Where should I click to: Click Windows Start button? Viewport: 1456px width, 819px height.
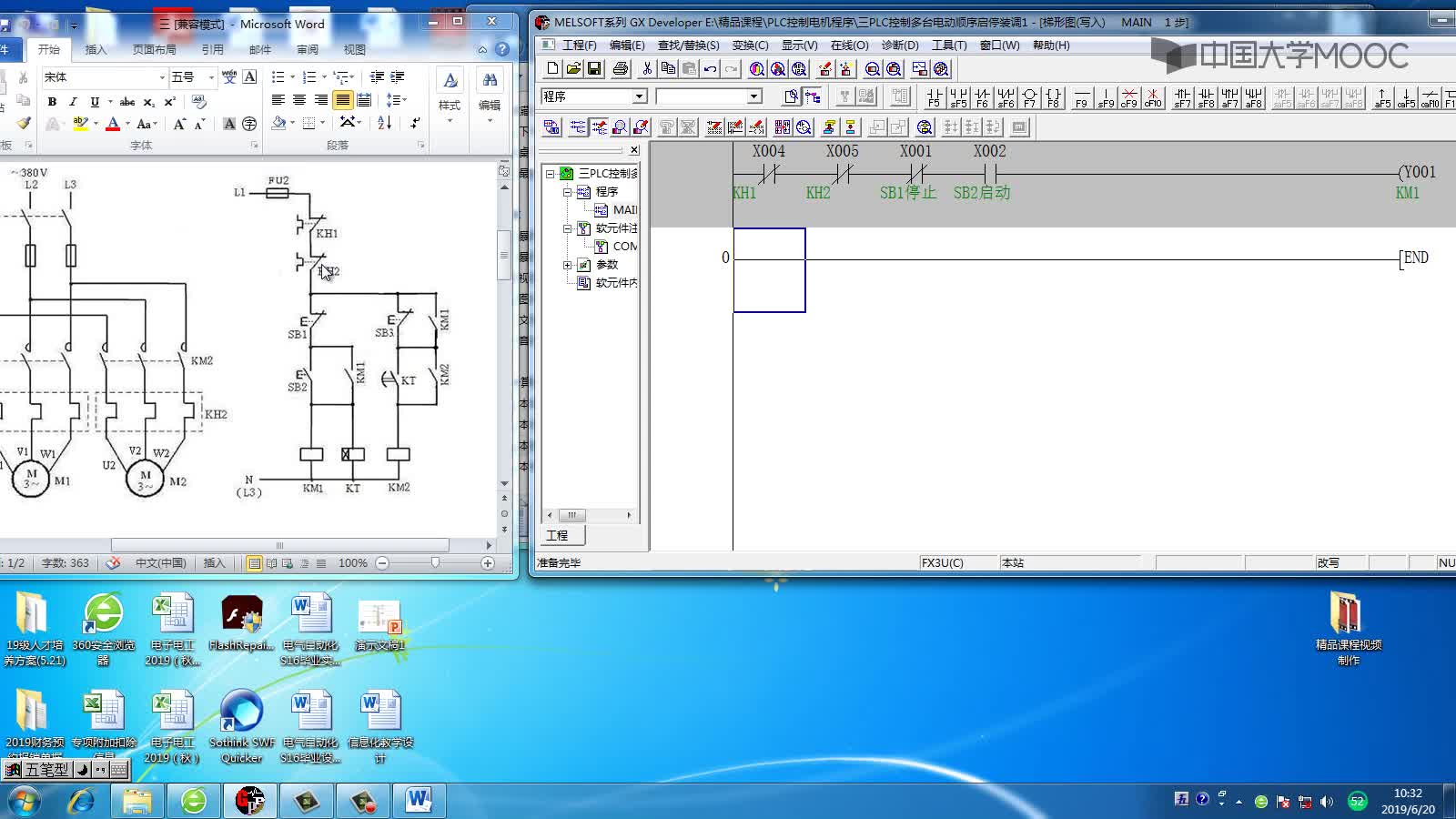[25, 801]
